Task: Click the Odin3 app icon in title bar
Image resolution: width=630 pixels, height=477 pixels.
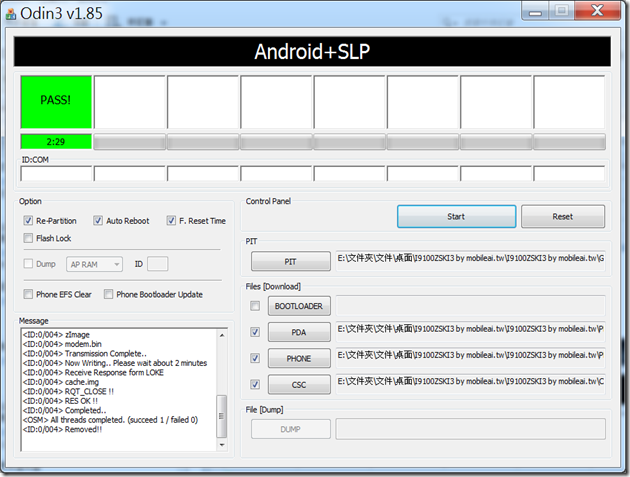Action: (x=11, y=13)
